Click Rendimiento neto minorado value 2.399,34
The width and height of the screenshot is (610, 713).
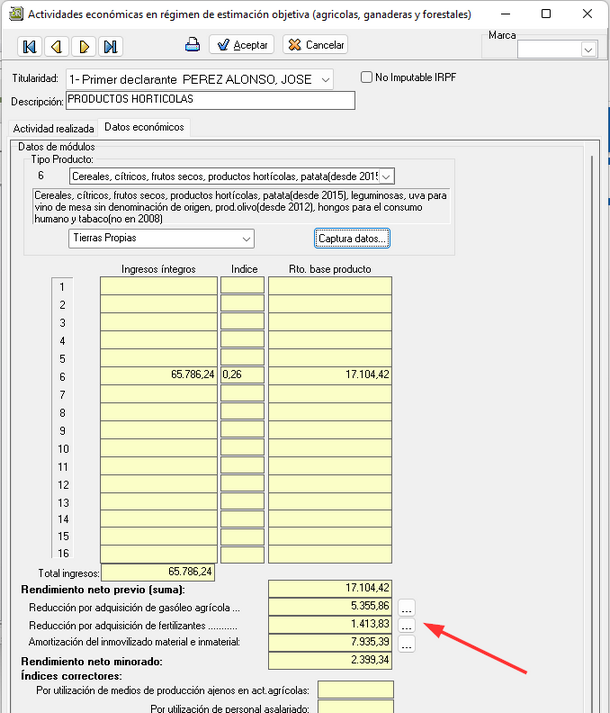[x=330, y=660]
